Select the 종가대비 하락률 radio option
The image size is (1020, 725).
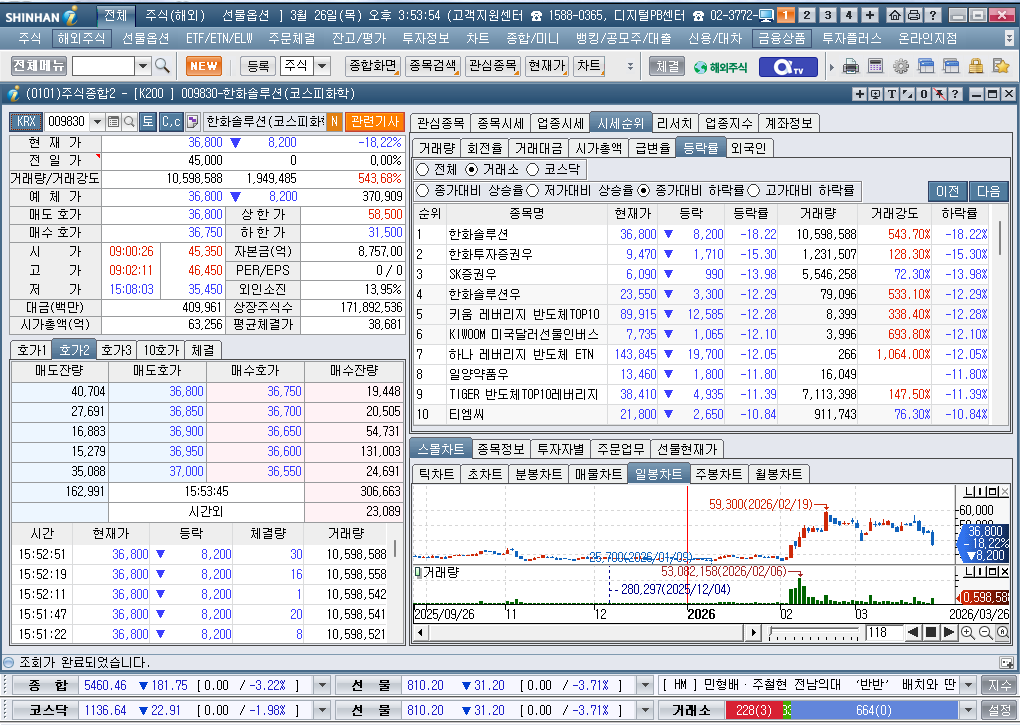[643, 191]
